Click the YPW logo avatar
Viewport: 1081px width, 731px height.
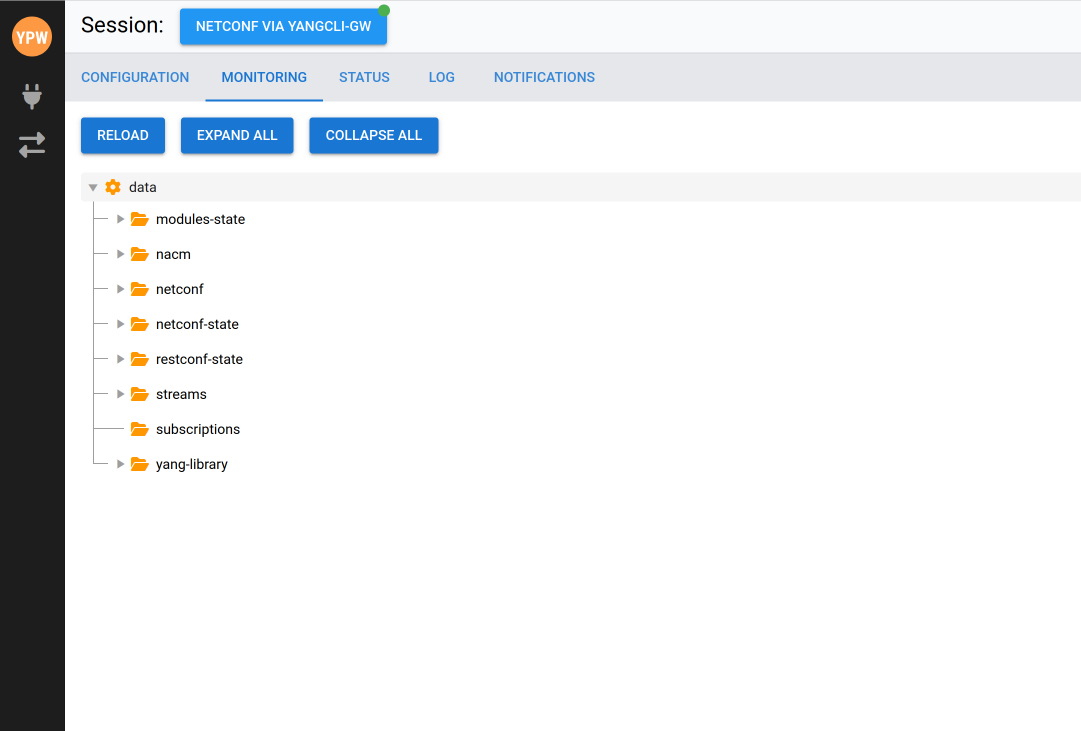32,37
